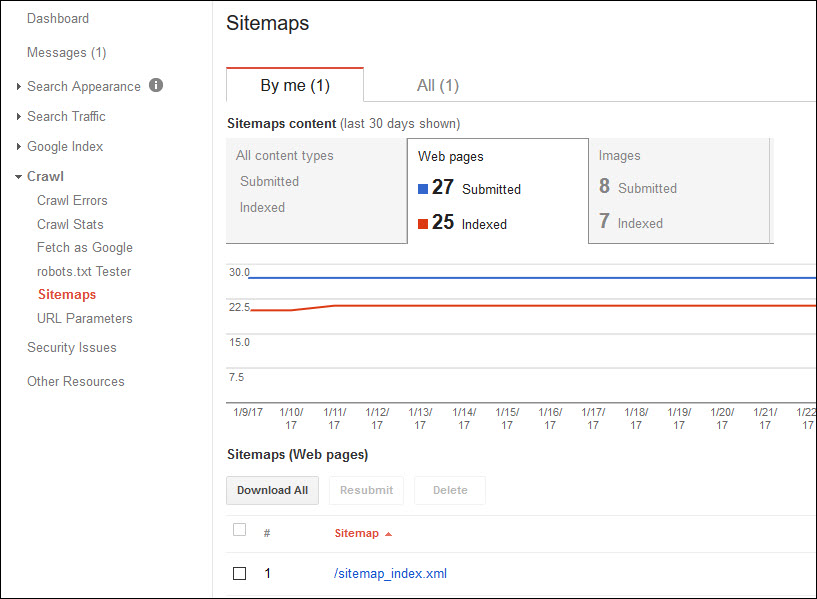The height and width of the screenshot is (599, 817).
Task: Go to robots.txt Tester page
Action: (x=84, y=272)
